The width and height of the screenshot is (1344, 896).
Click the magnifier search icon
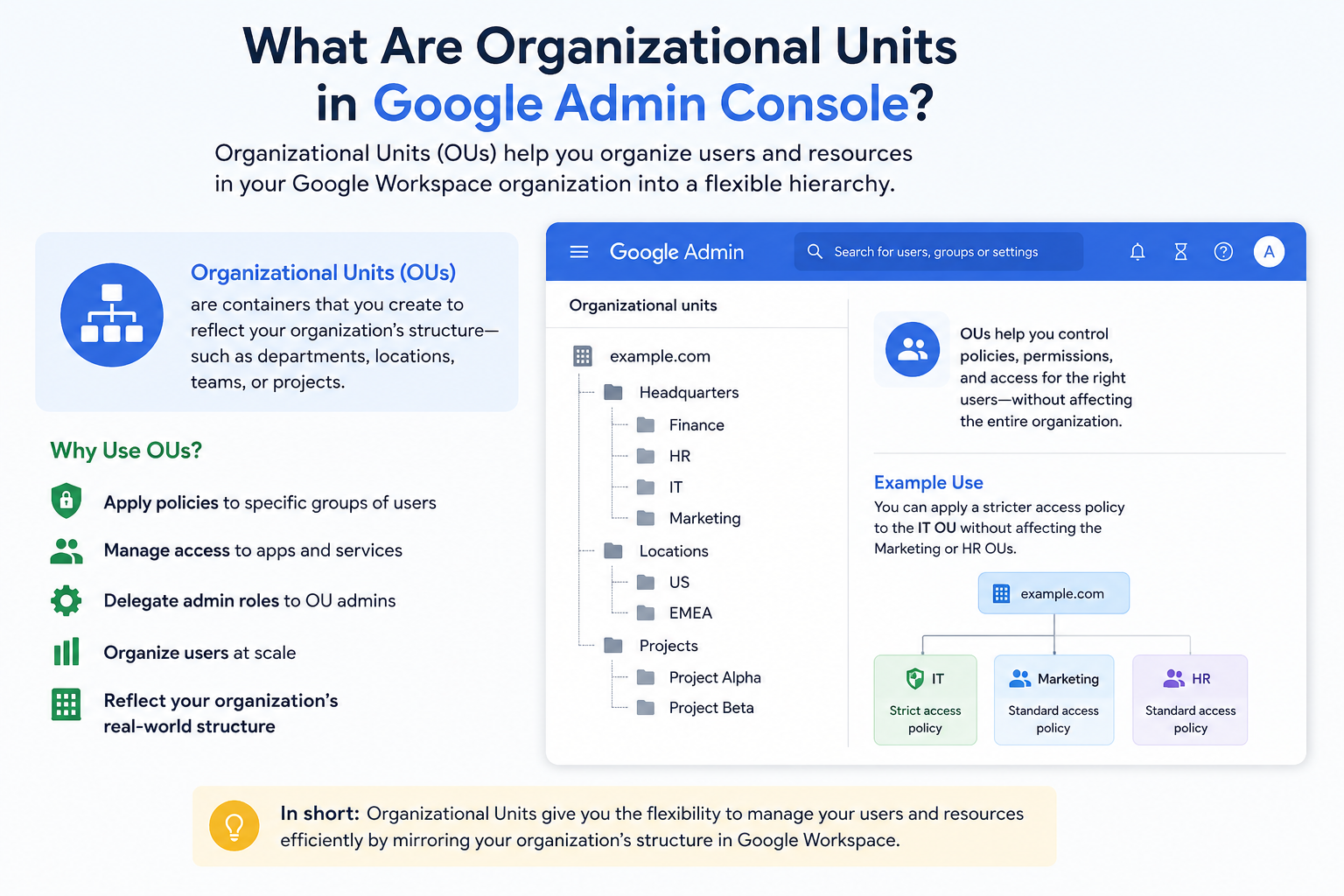click(815, 251)
